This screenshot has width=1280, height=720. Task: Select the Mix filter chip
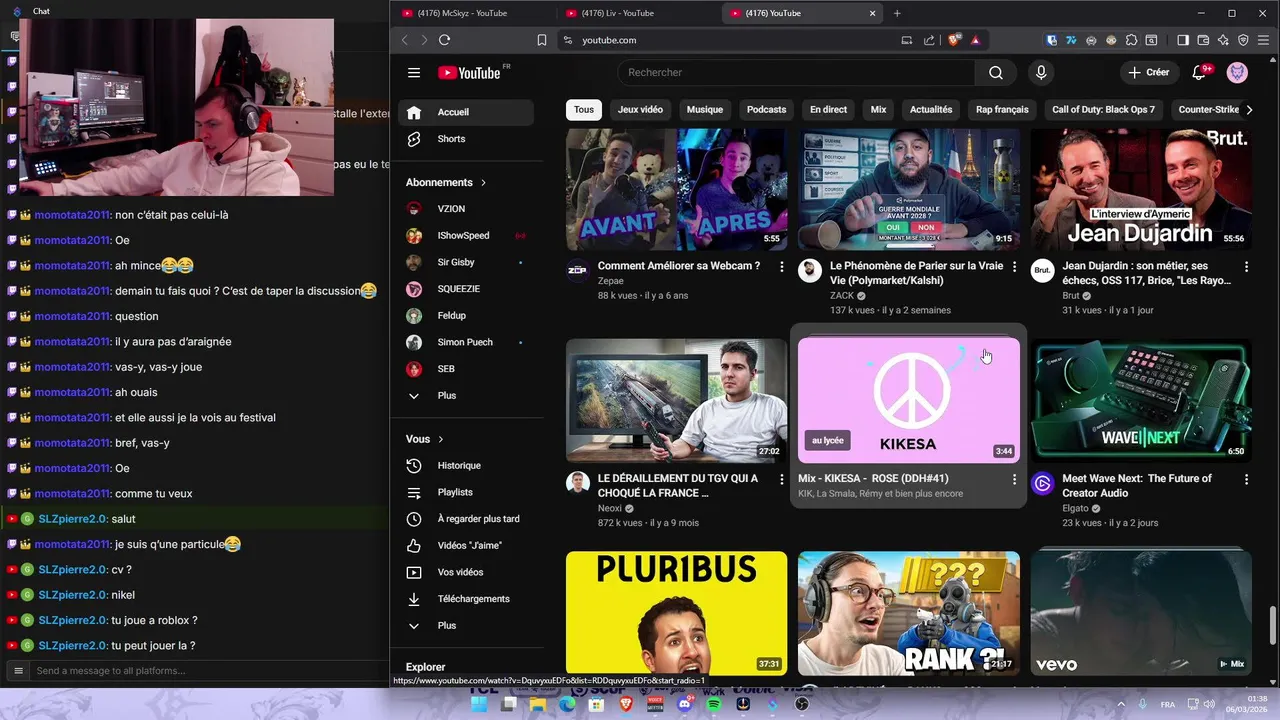(x=878, y=110)
